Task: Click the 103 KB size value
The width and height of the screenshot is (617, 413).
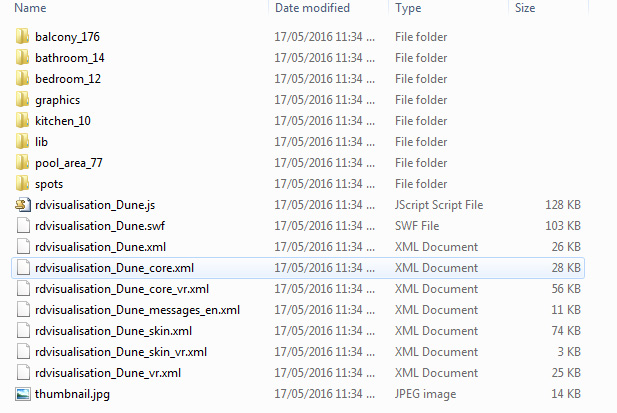Action: pyautogui.click(x=563, y=226)
